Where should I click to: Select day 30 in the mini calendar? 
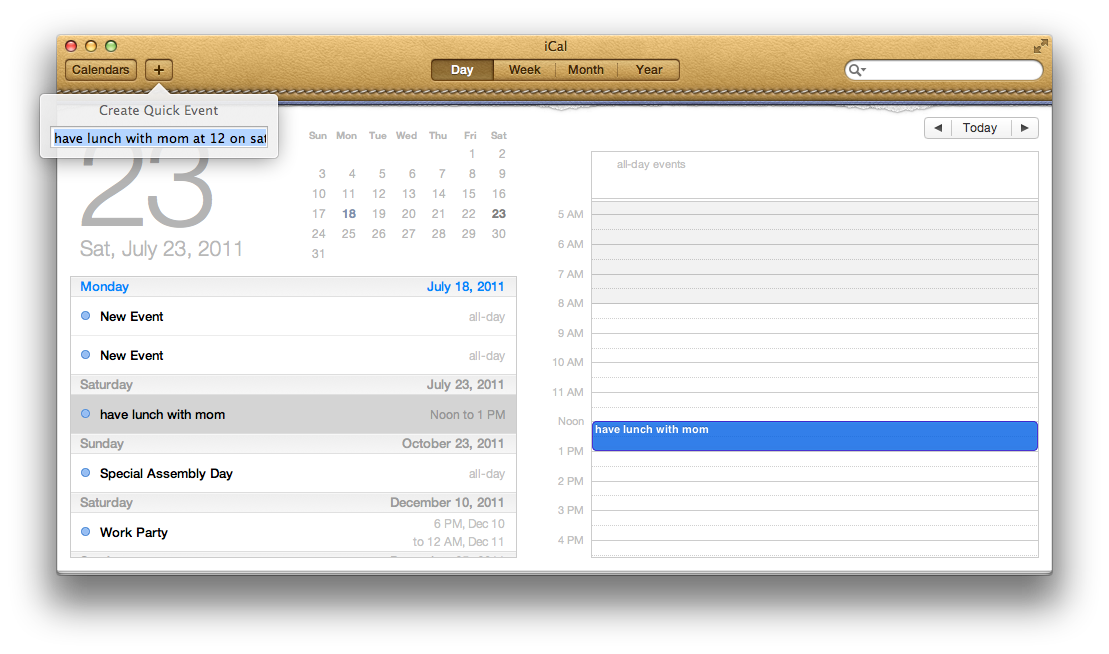(499, 234)
